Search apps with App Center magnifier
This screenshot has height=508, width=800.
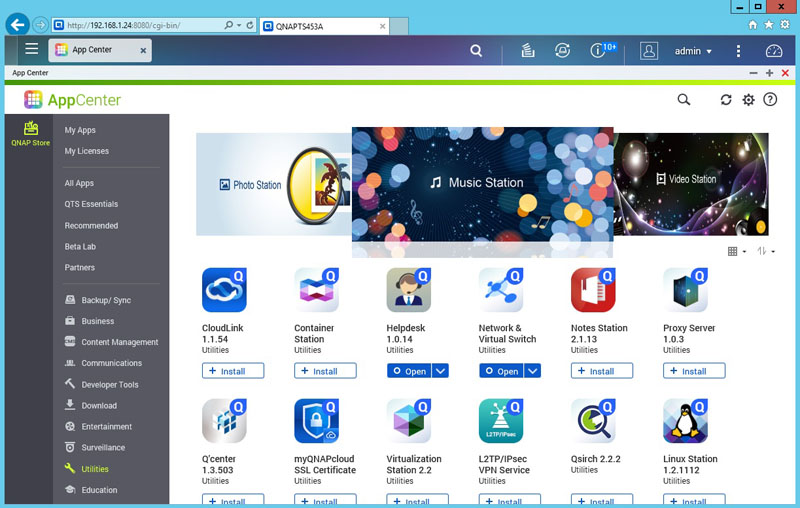tap(684, 99)
